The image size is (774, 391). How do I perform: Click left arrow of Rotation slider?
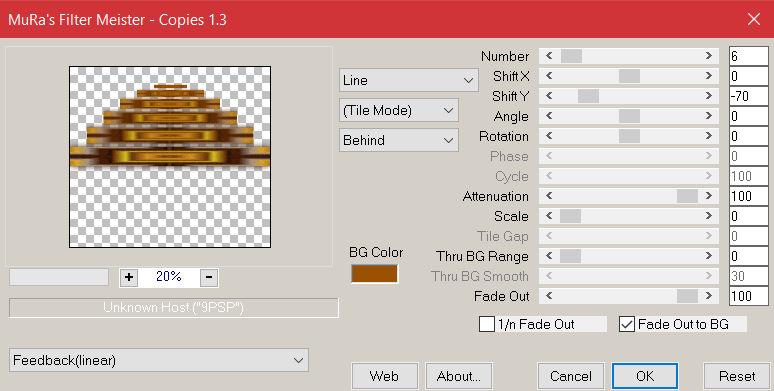549,136
